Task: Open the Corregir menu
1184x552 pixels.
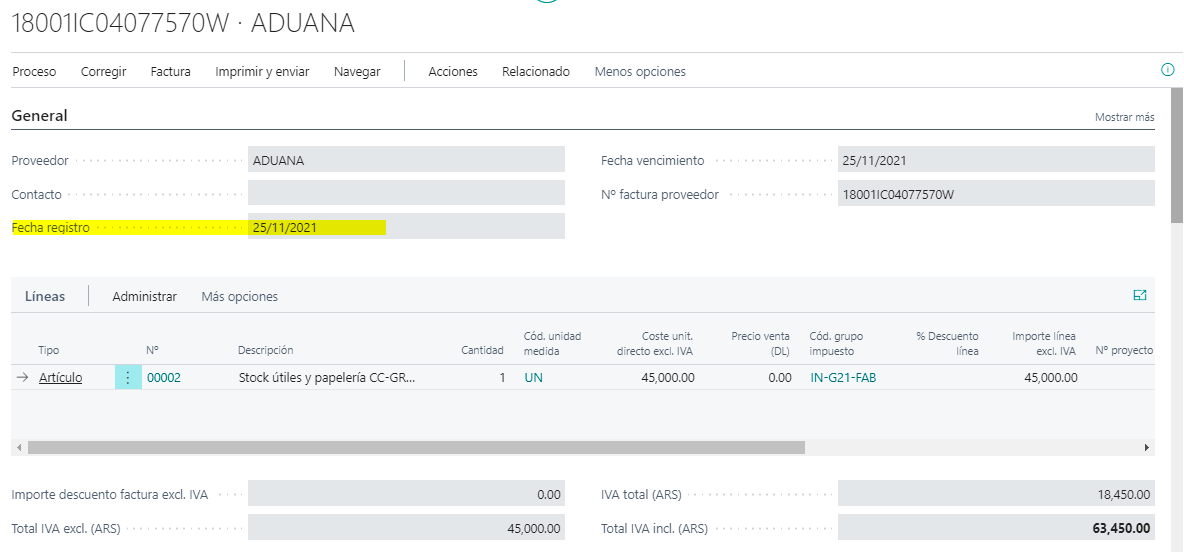Action: point(103,72)
